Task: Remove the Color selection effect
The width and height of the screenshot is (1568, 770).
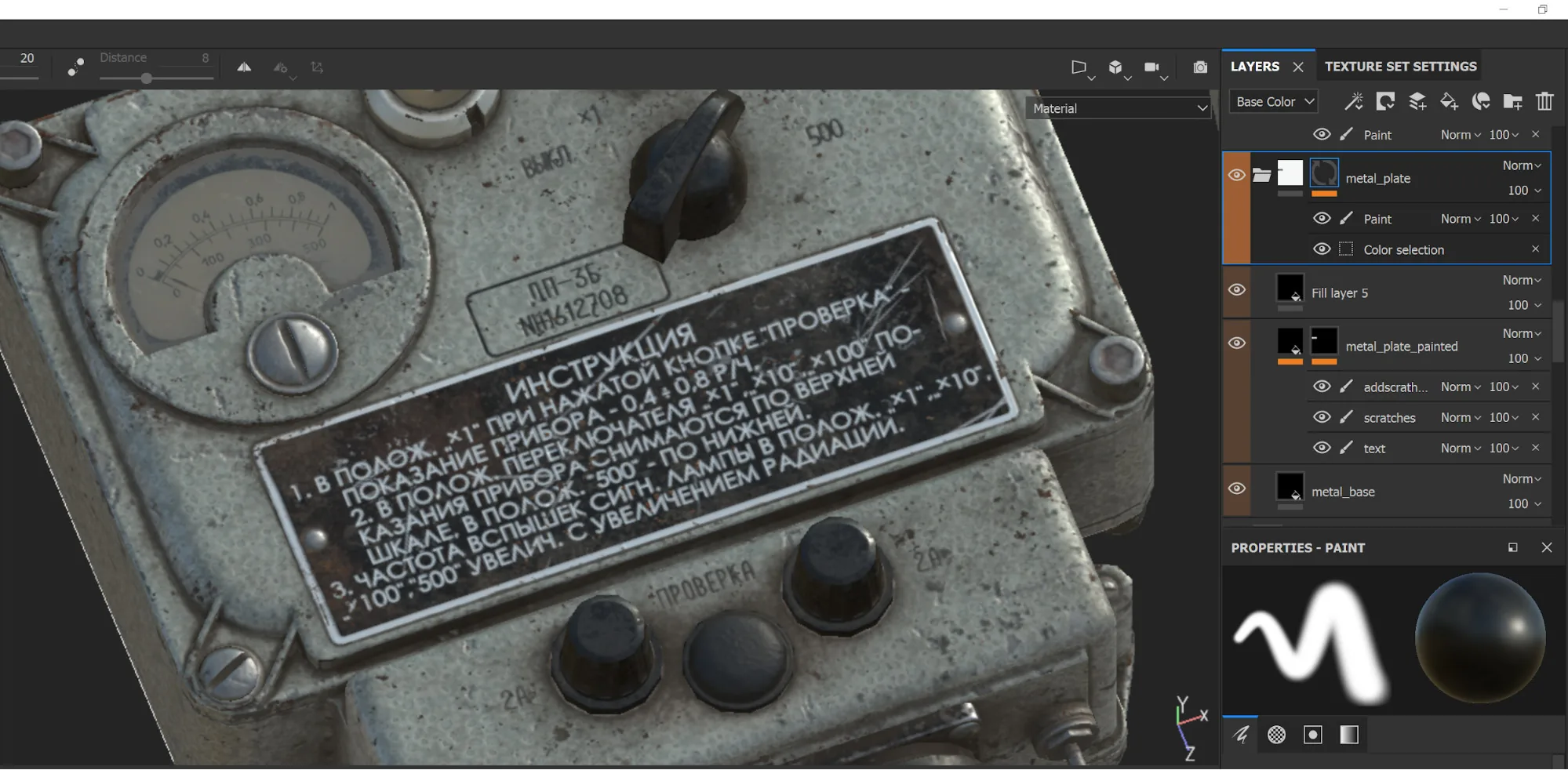Action: coord(1535,249)
